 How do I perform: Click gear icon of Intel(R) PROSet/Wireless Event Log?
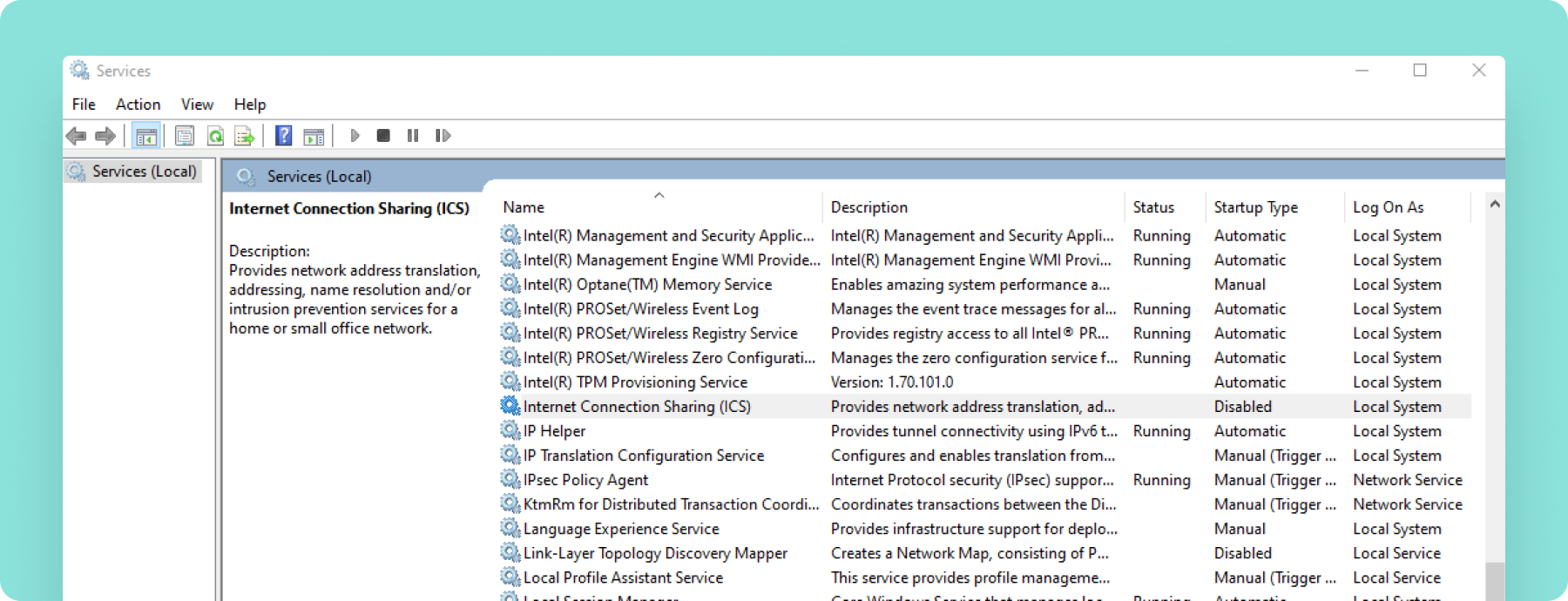point(510,307)
